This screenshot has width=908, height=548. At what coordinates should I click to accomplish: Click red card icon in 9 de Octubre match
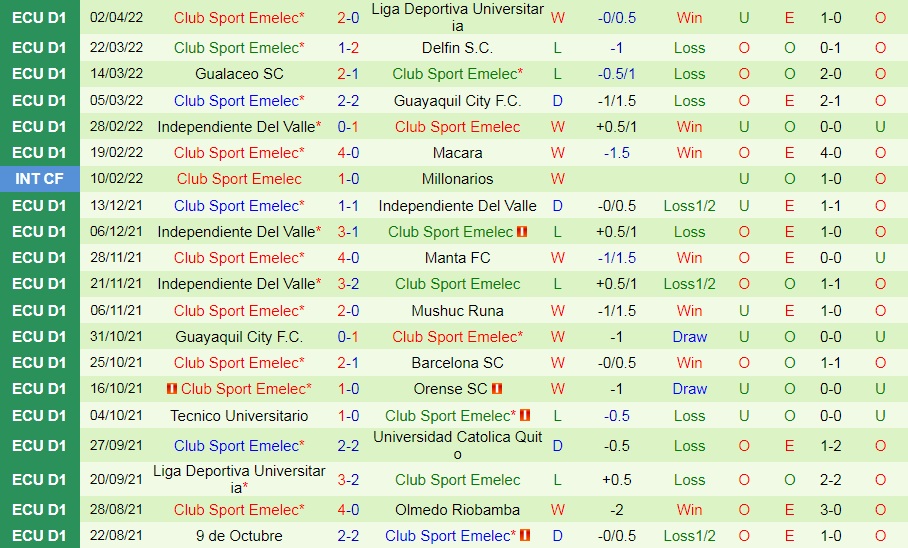[525, 536]
